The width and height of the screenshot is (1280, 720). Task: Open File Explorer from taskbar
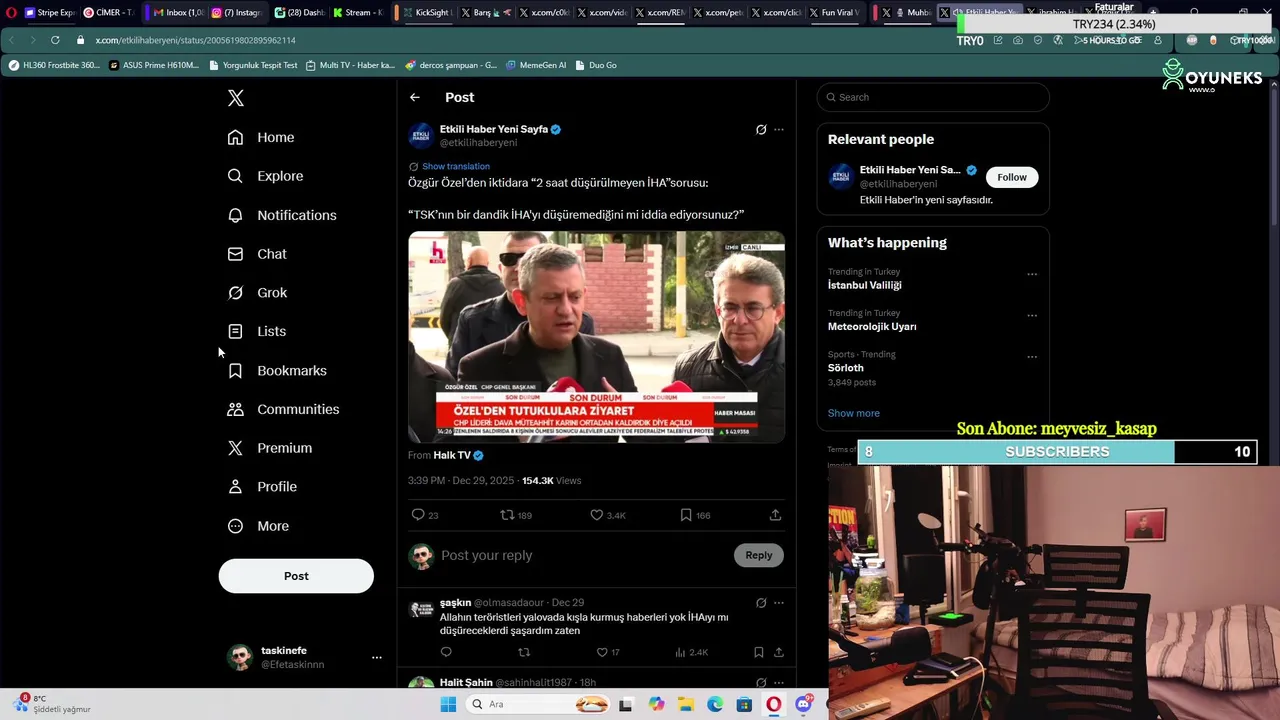[x=685, y=705]
